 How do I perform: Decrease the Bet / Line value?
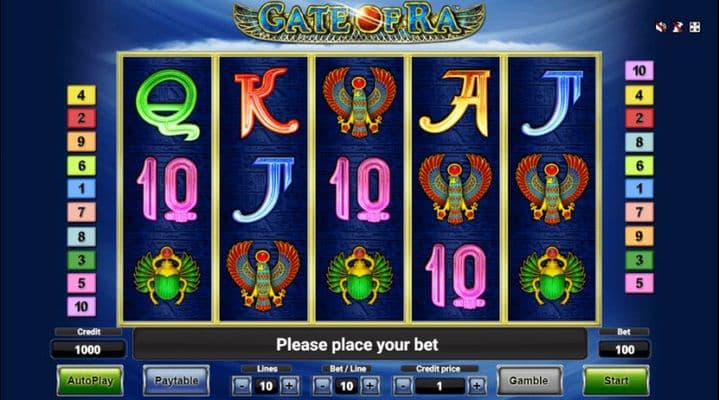(322, 386)
